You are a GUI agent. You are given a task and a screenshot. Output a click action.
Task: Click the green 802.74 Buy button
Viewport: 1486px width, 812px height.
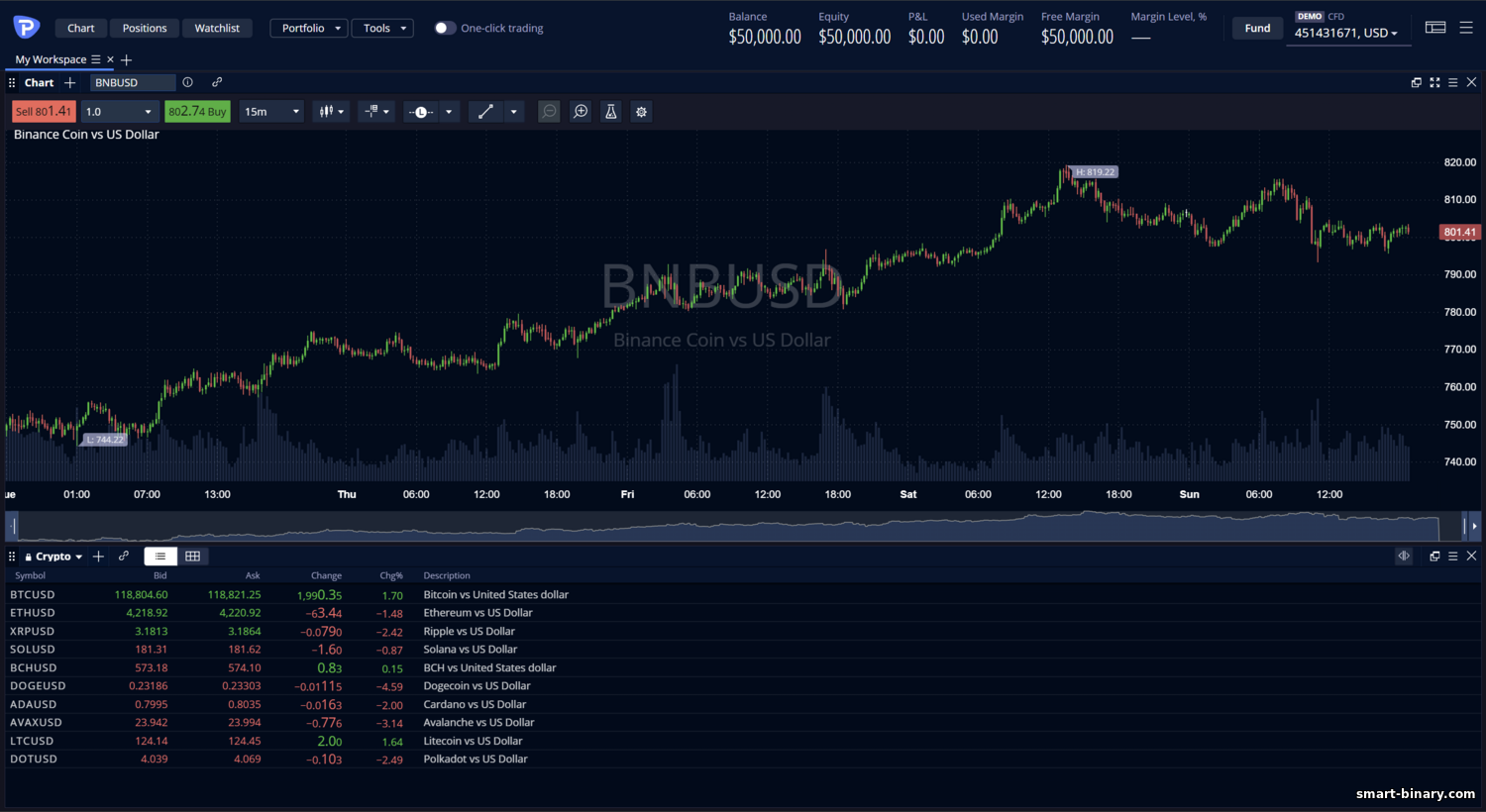[197, 112]
